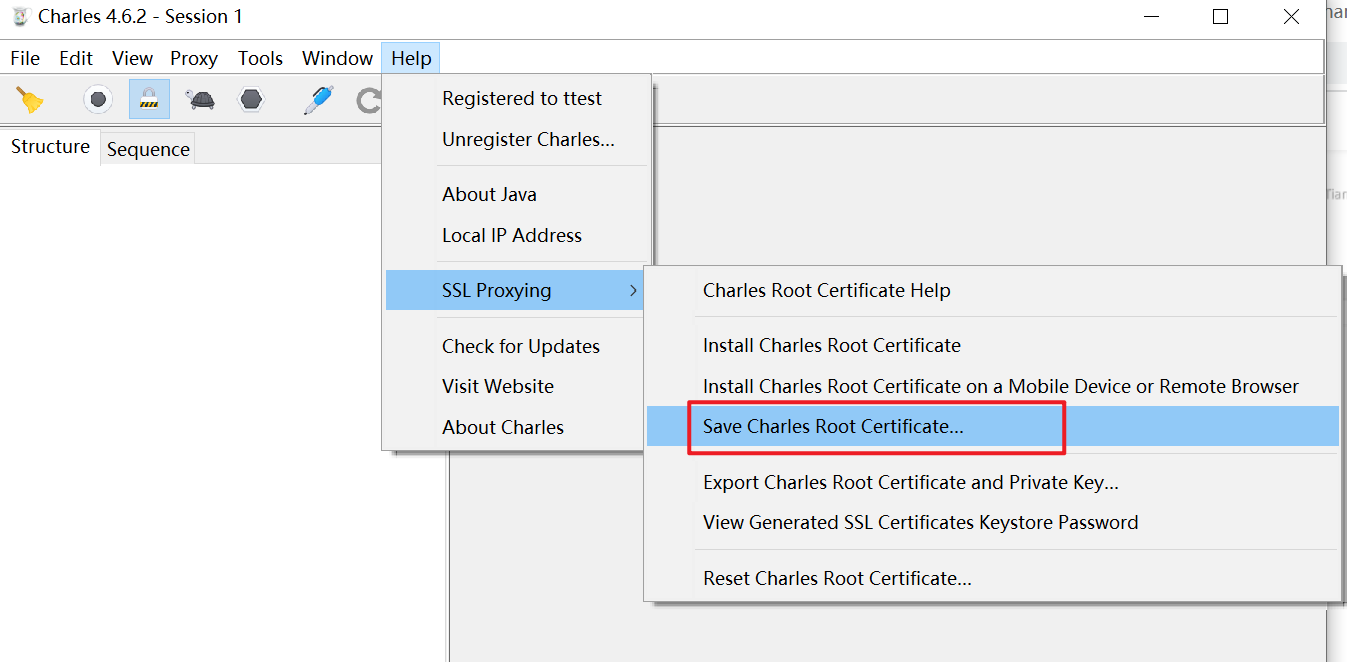
Task: Select Install Charles Root Certificate
Action: [993, 345]
